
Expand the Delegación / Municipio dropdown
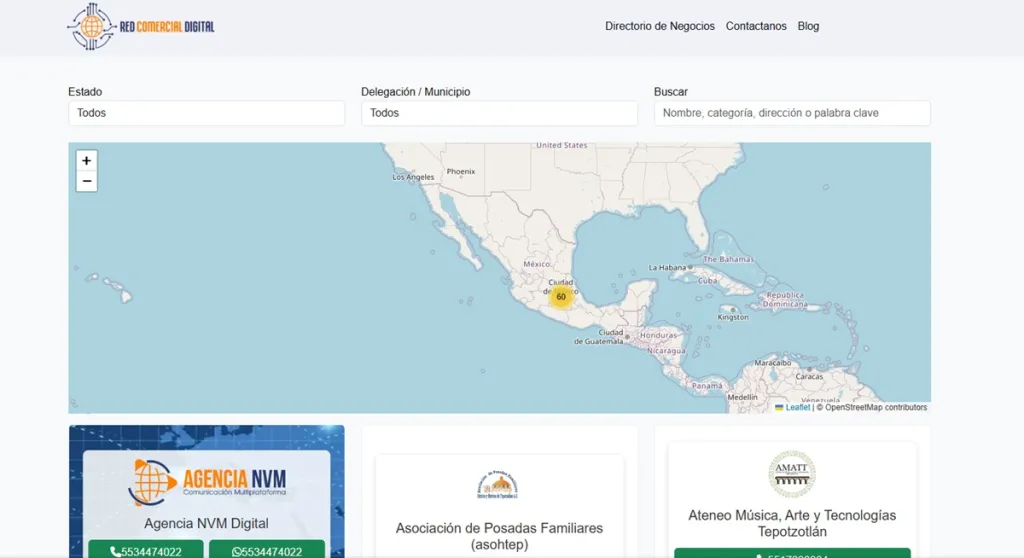pos(499,113)
